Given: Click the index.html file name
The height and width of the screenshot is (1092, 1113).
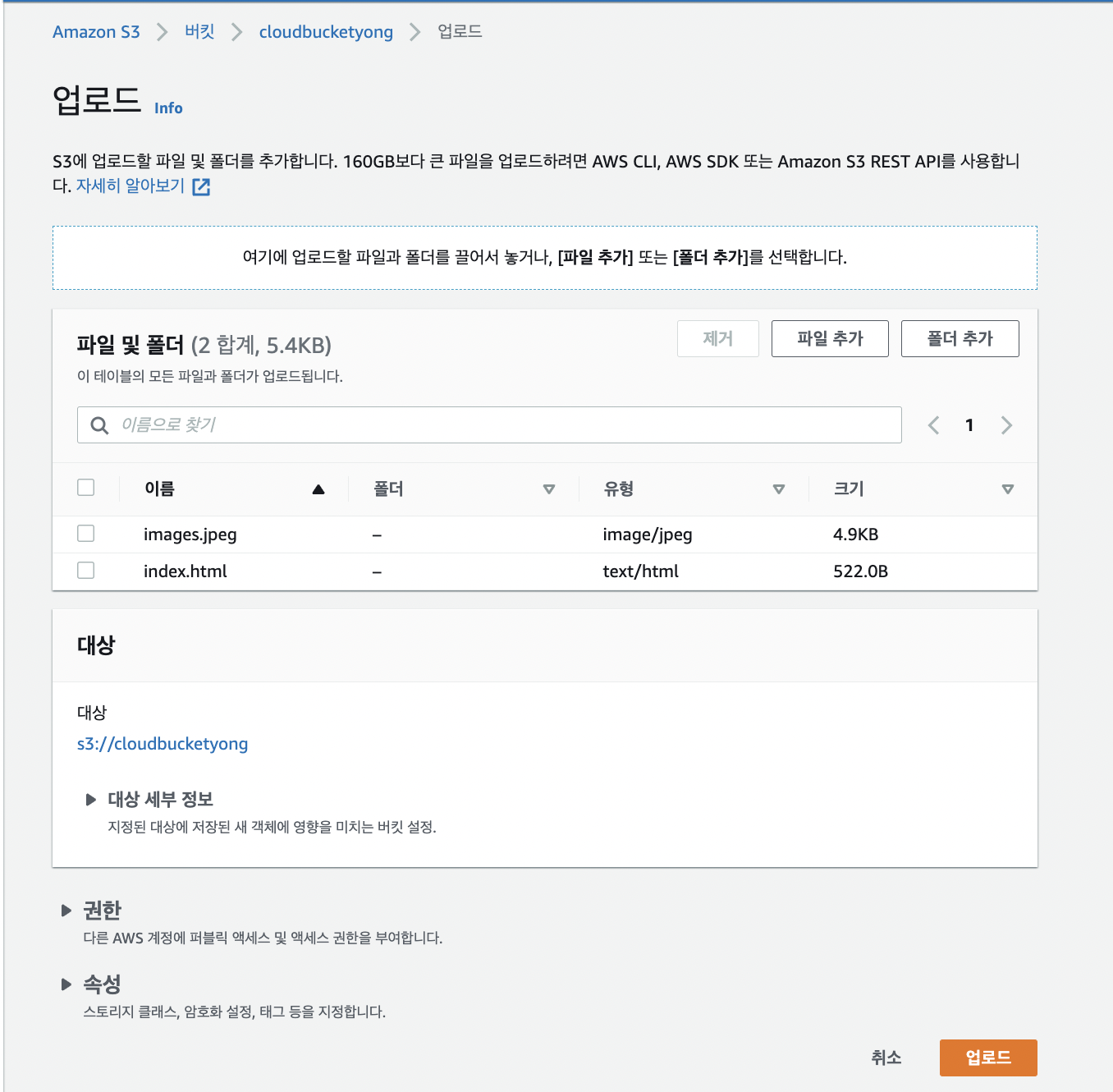Looking at the screenshot, I should 185,571.
